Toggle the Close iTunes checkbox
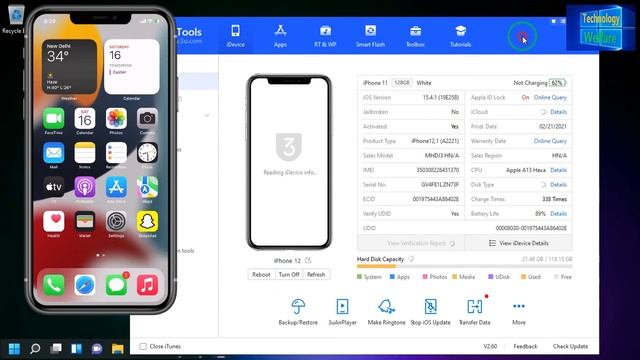Image resolution: width=640 pixels, height=360 pixels. click(x=143, y=346)
